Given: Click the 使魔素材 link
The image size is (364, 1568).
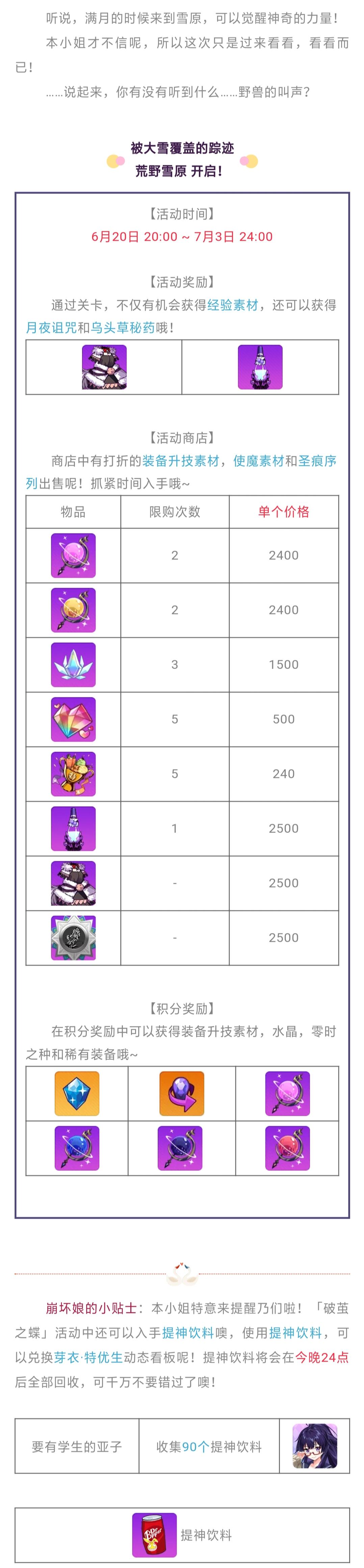Looking at the screenshot, I should click(x=259, y=461).
